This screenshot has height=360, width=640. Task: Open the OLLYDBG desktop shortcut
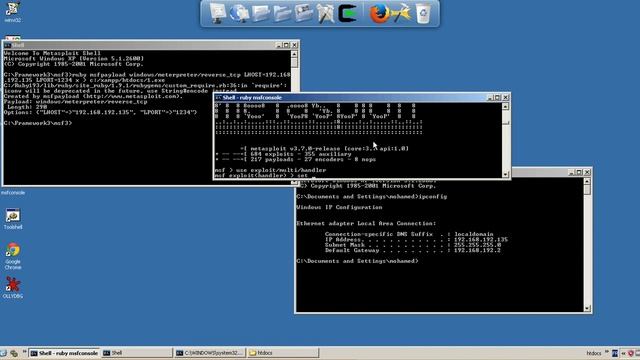[x=13, y=287]
